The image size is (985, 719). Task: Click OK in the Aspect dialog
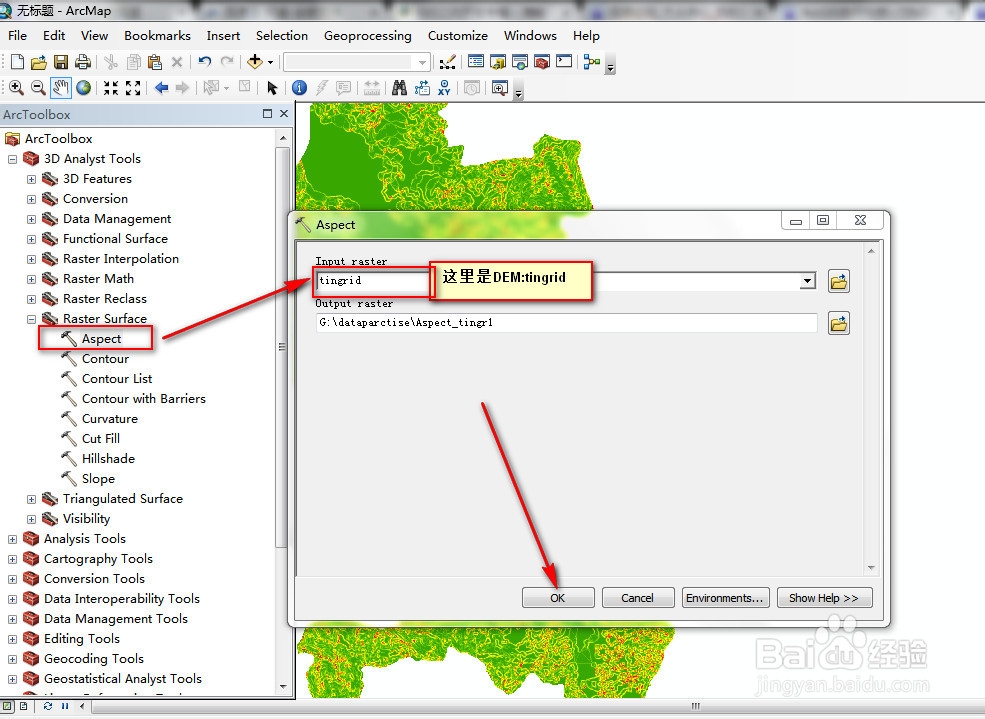[x=558, y=598]
